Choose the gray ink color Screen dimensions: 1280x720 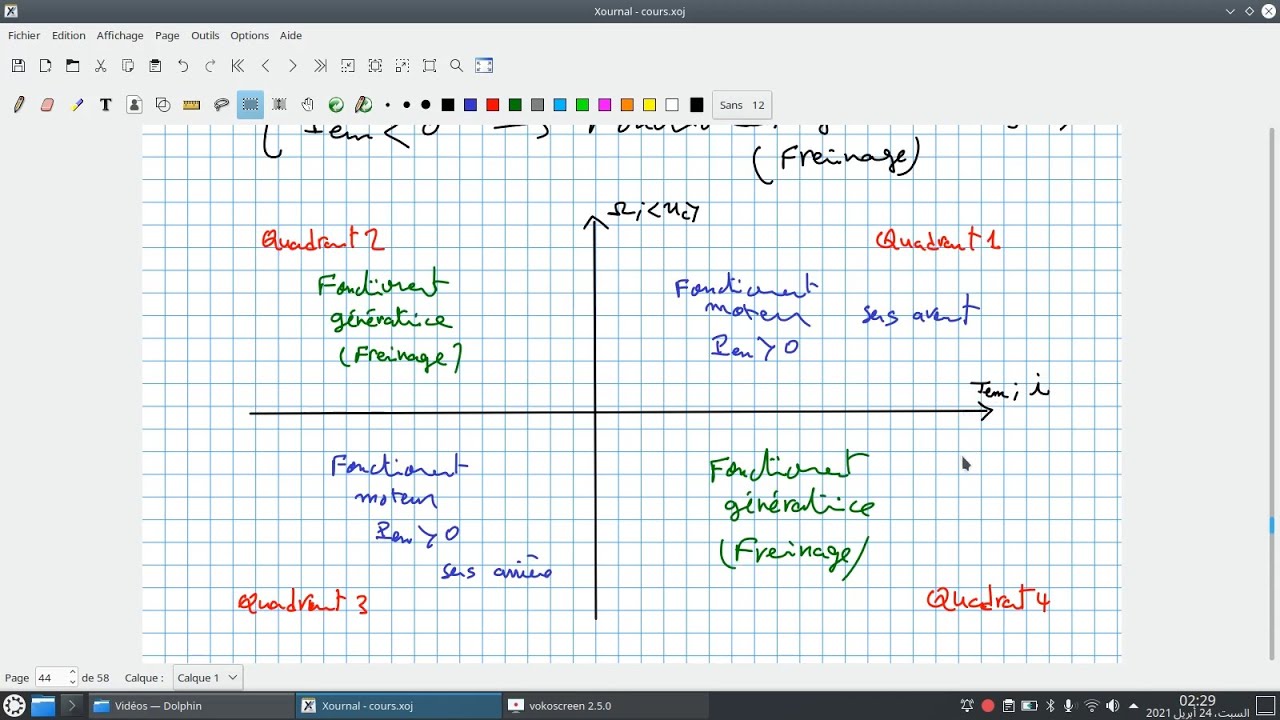(x=537, y=105)
